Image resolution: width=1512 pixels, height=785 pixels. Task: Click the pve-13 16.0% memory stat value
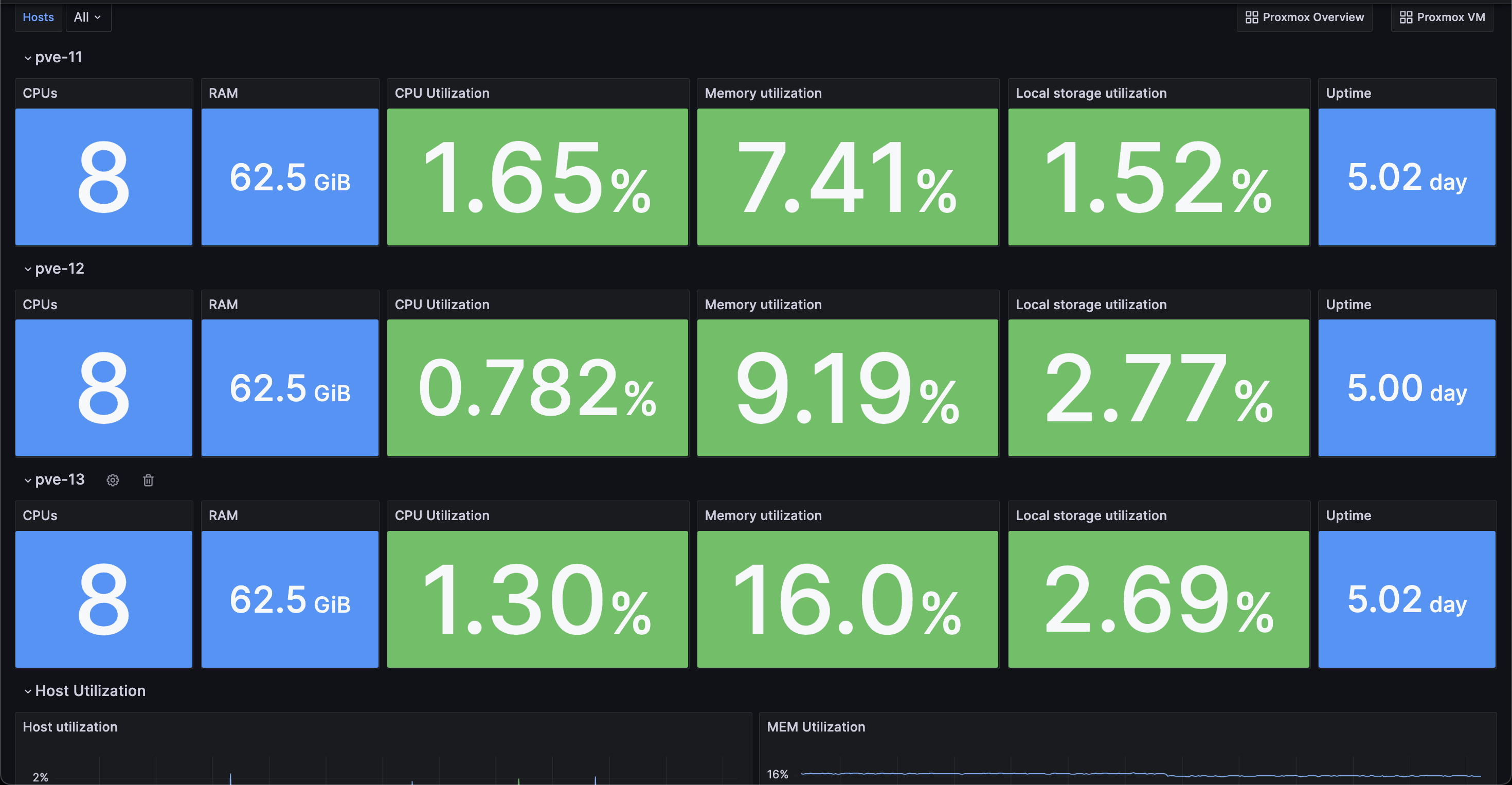pyautogui.click(x=847, y=600)
